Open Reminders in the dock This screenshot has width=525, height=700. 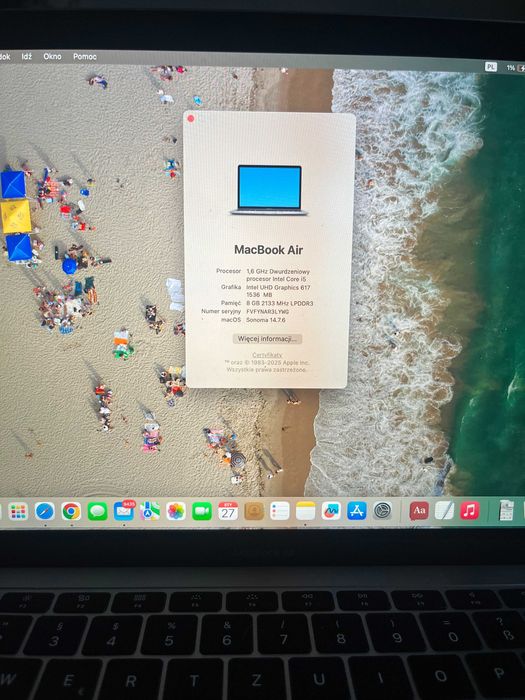(x=279, y=511)
